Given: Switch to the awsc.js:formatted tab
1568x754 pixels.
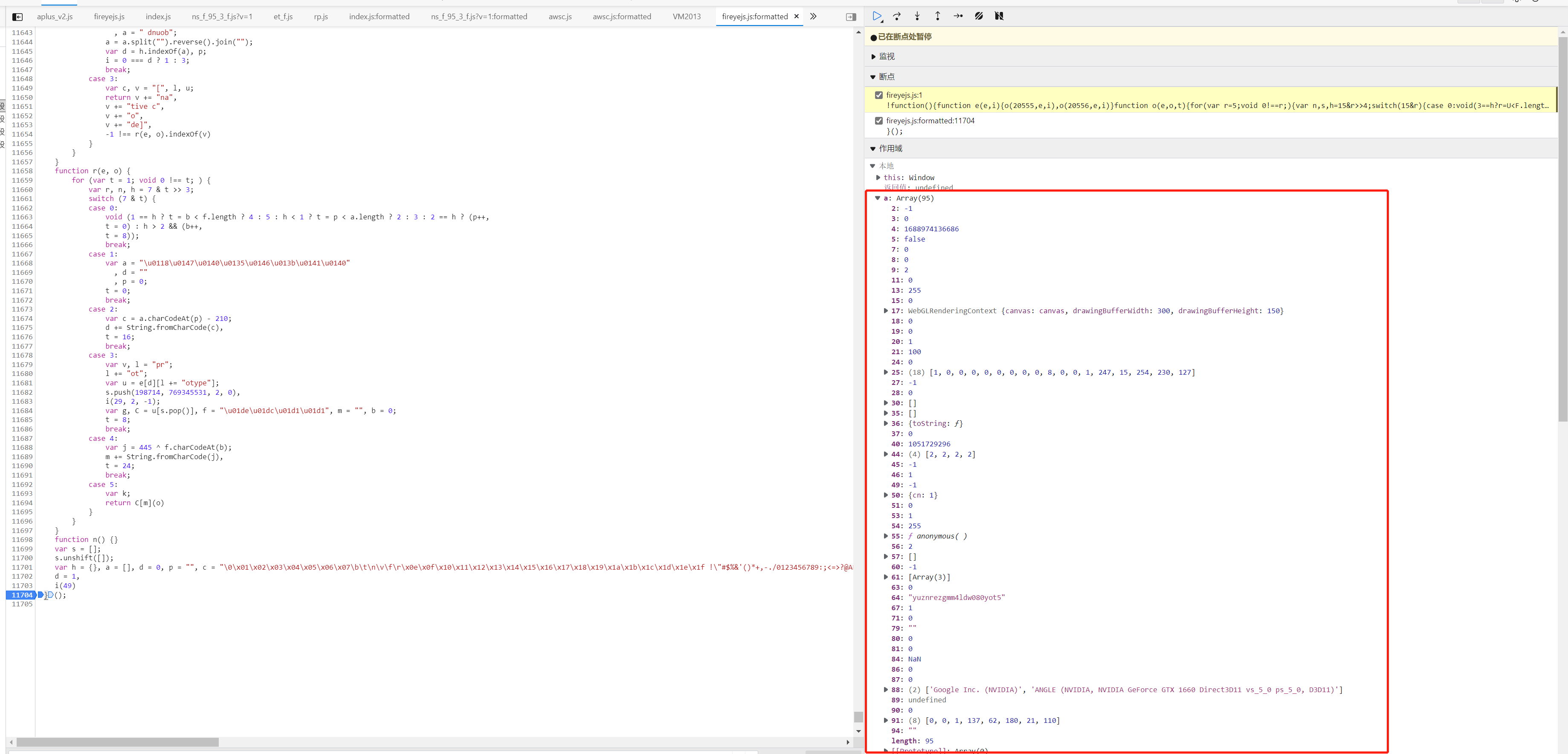Looking at the screenshot, I should [621, 17].
